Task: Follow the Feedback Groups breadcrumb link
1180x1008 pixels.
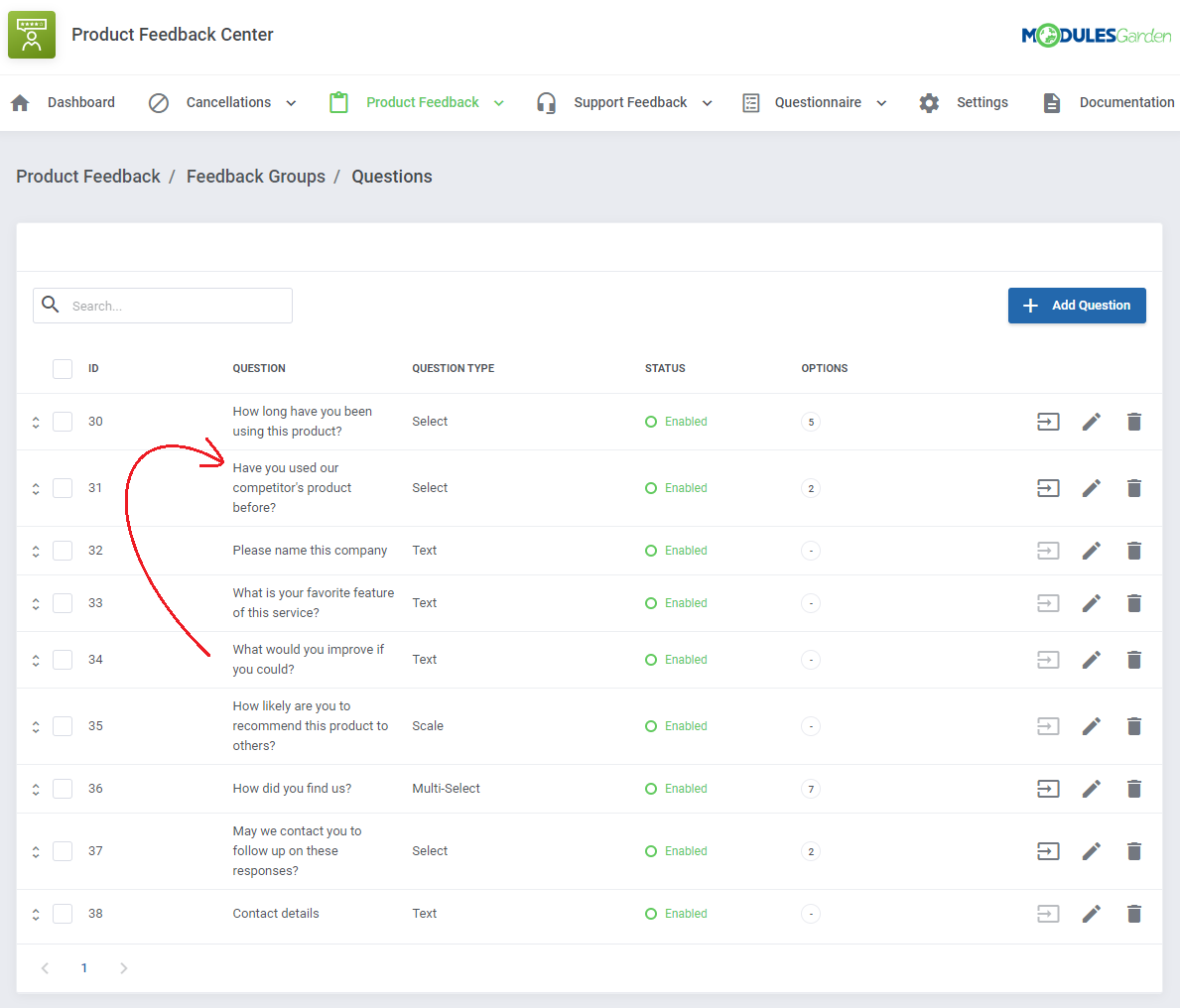Action: coord(256,176)
